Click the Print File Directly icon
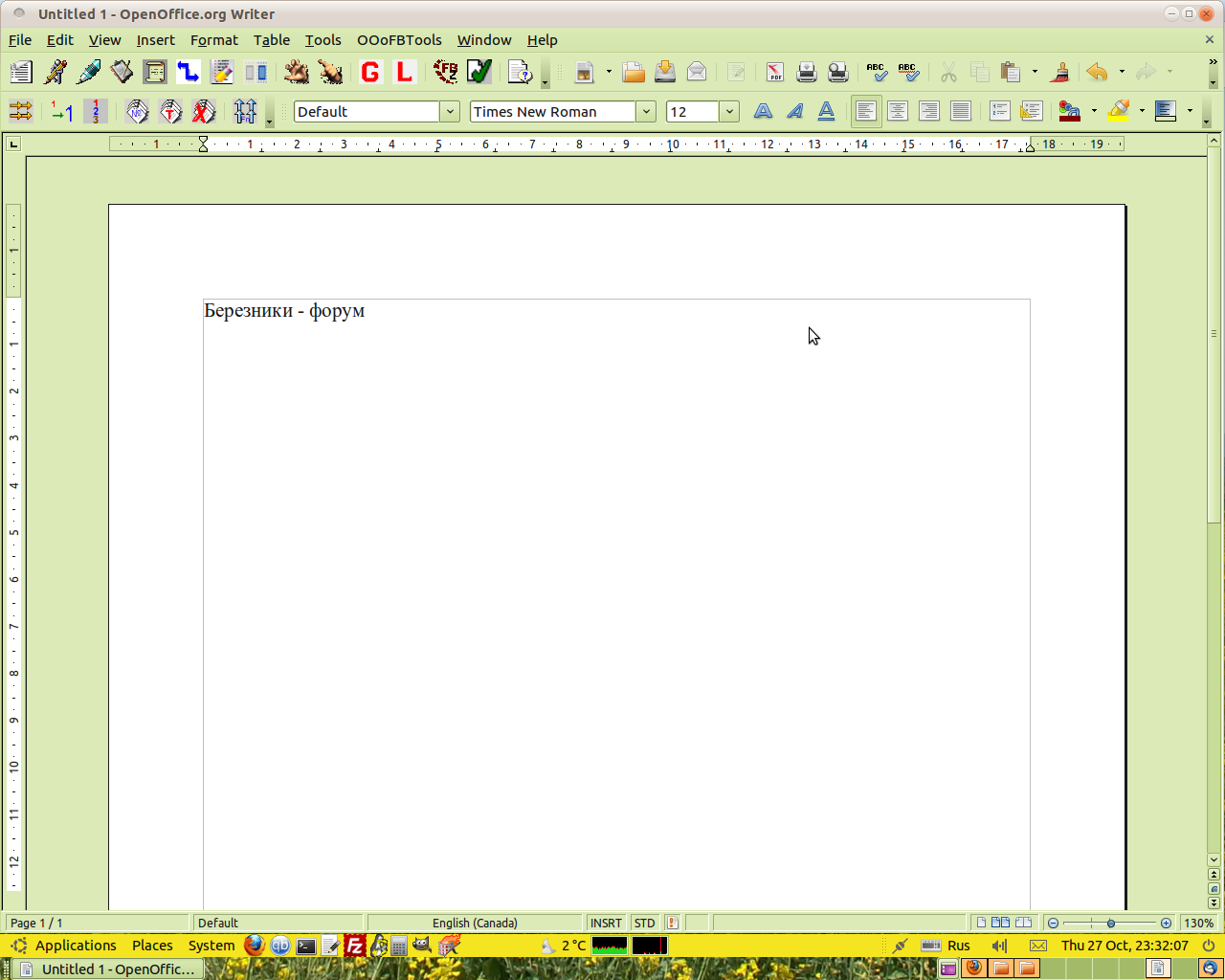Image resolution: width=1225 pixels, height=980 pixels. 806,73
